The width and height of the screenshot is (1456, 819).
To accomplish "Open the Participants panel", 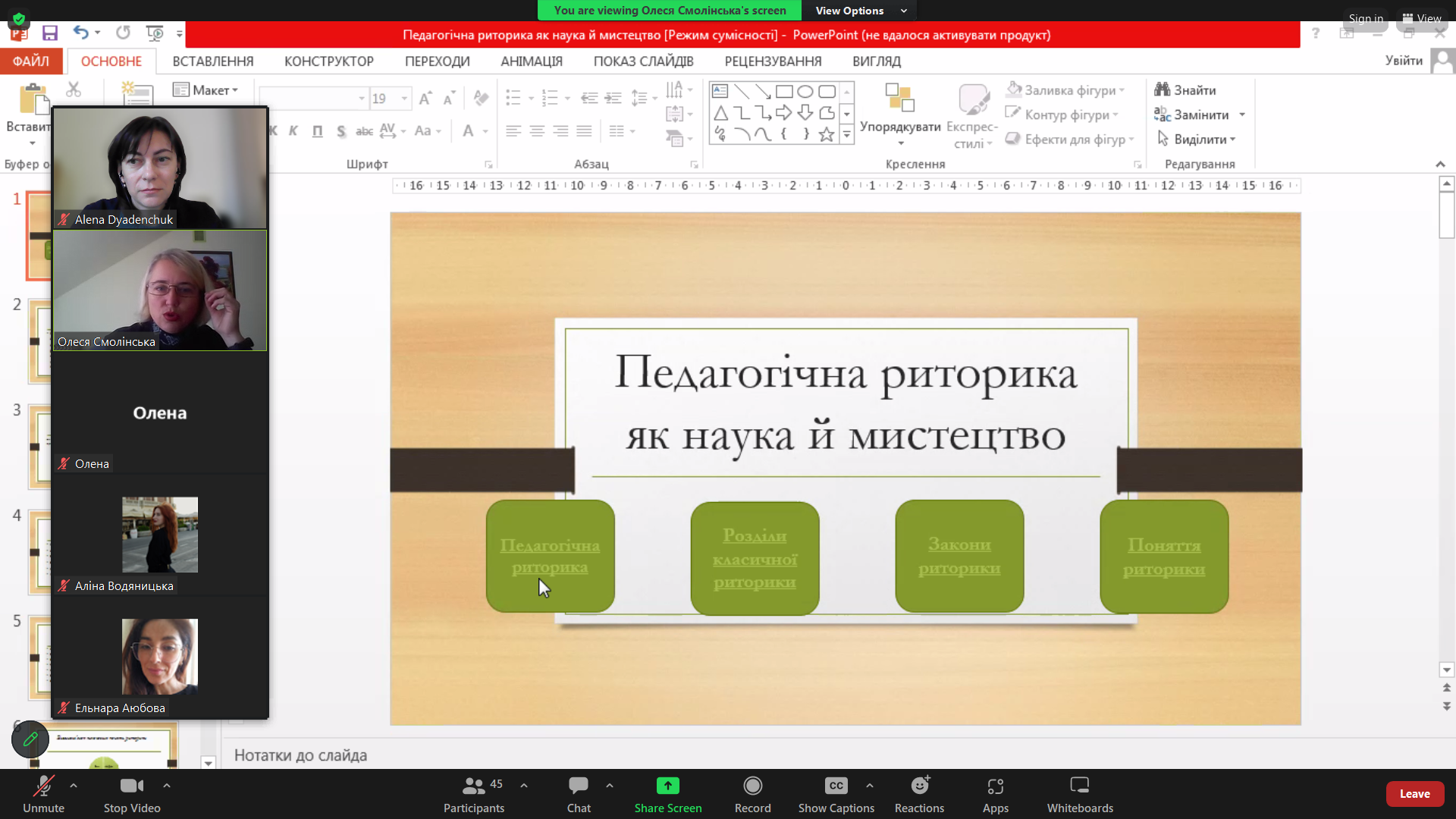I will coord(474,793).
